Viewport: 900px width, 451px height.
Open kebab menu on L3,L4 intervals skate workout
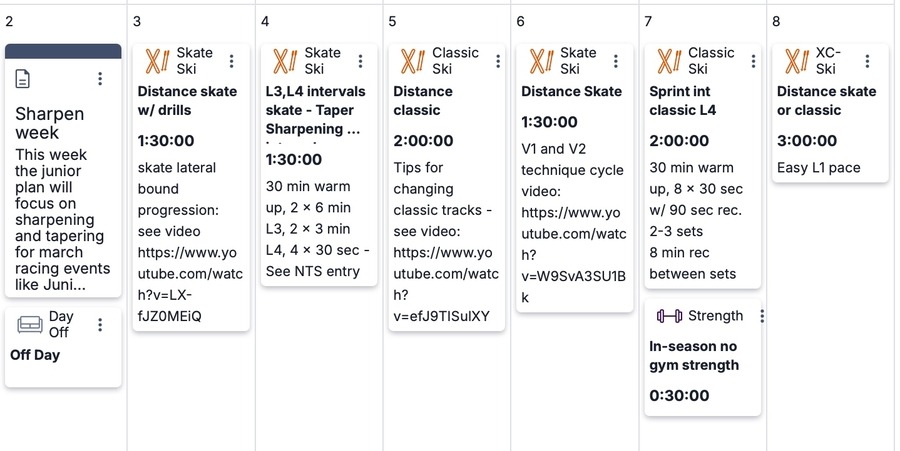pyautogui.click(x=360, y=61)
